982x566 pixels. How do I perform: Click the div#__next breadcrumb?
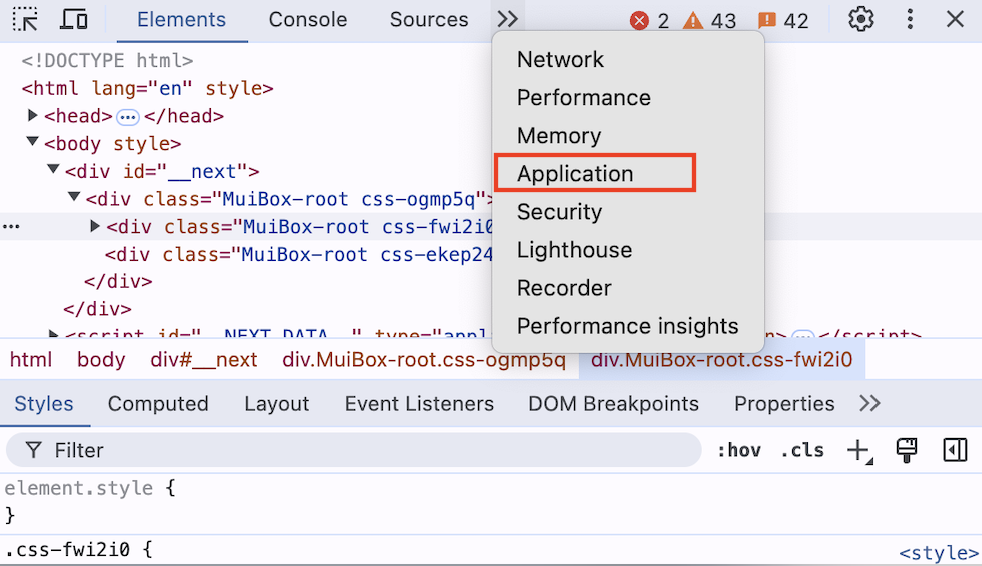point(204,360)
